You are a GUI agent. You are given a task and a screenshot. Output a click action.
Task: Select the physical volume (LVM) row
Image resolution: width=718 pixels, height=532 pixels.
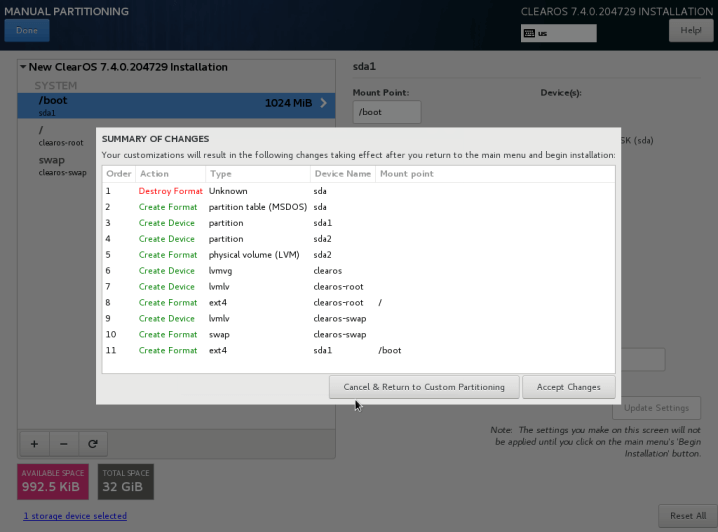click(359, 255)
